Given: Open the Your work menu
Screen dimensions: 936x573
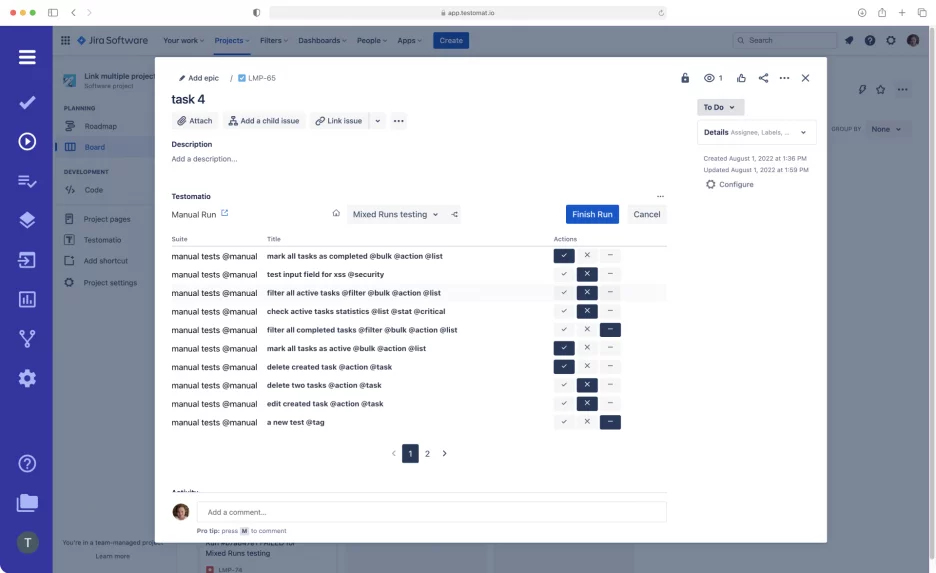Looking at the screenshot, I should [183, 41].
